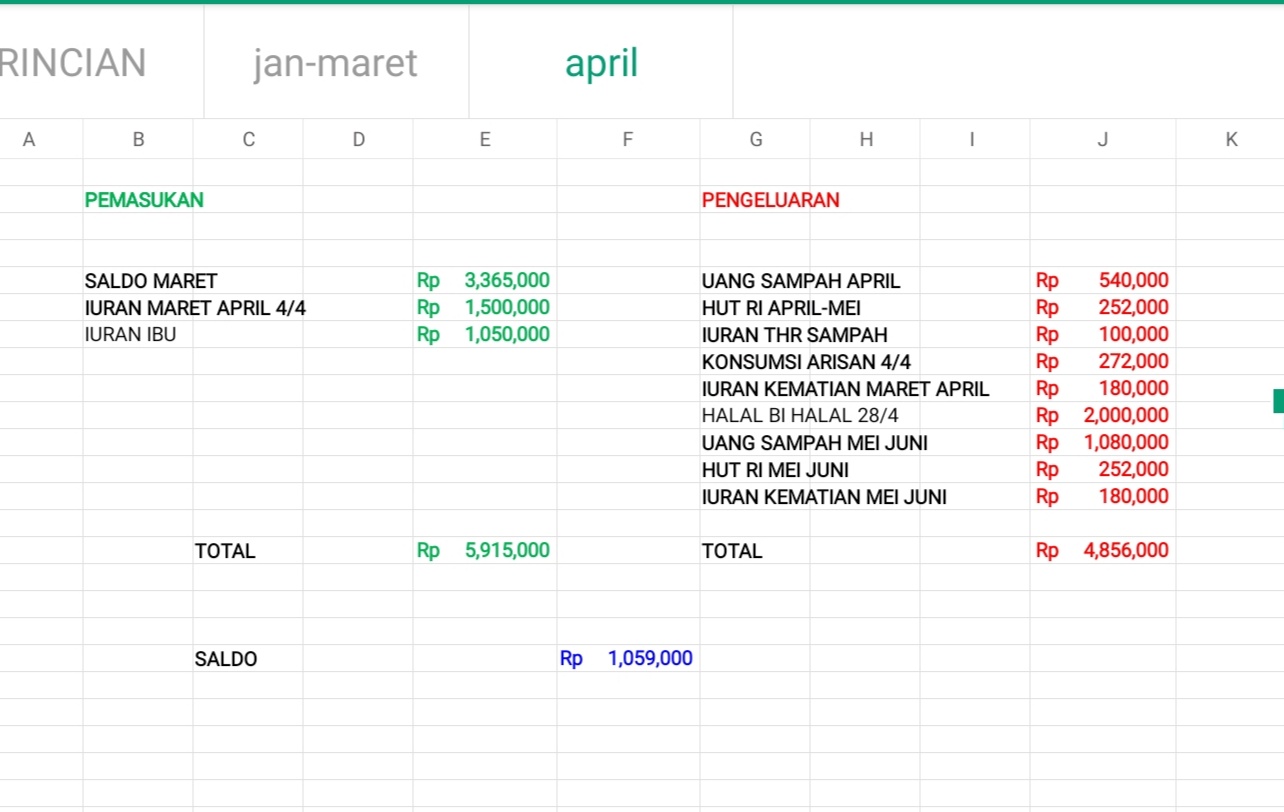Viewport: 1284px width, 812px height.
Task: Click the blue saldo Rp 1,059,000 cell
Action: point(627,659)
